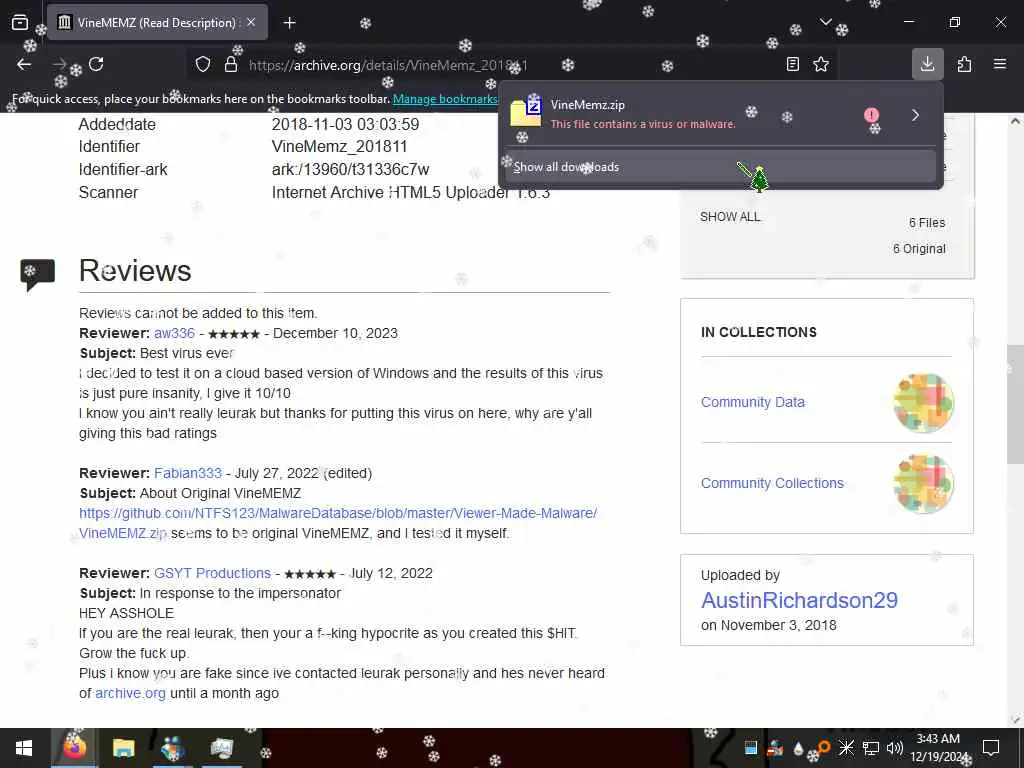Viewport: 1024px width, 768px height.
Task: Open the picture viewer taskbar app
Action: click(221, 748)
